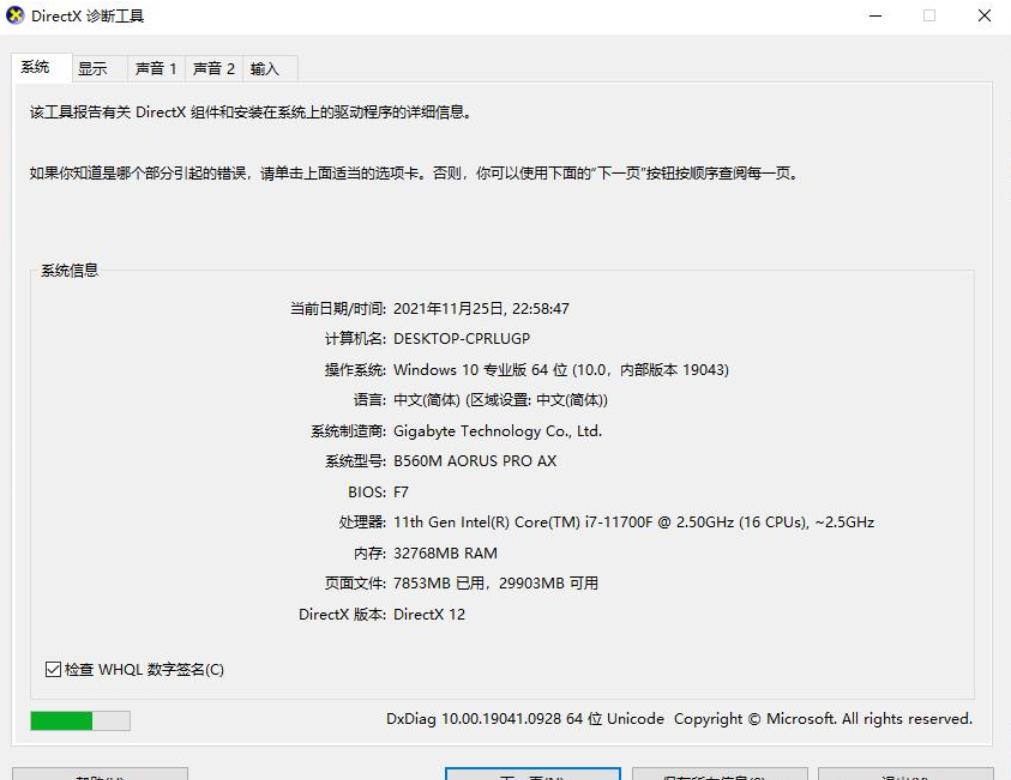The width and height of the screenshot is (1011, 780).
Task: Close the DirectX 诊断工具 window
Action: click(x=984, y=15)
